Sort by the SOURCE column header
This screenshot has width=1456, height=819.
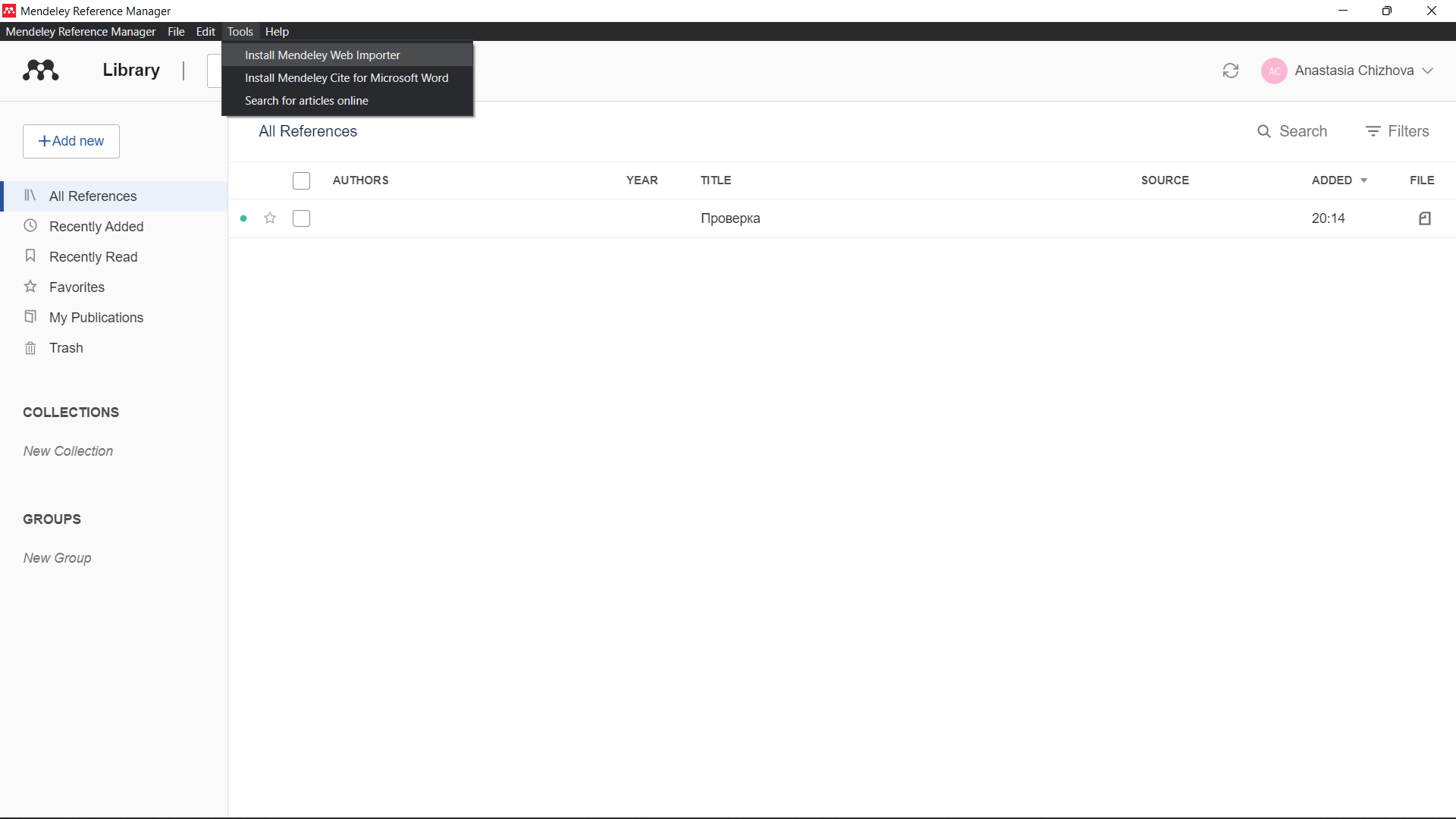[x=1165, y=180]
